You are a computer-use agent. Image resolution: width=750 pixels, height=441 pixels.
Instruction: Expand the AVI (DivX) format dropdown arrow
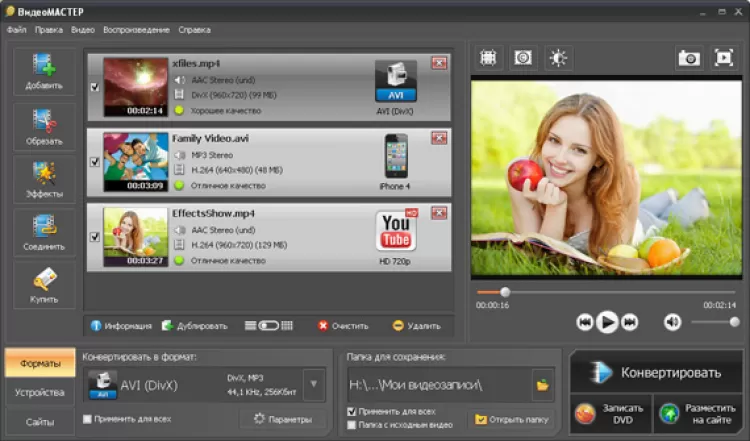coord(314,384)
